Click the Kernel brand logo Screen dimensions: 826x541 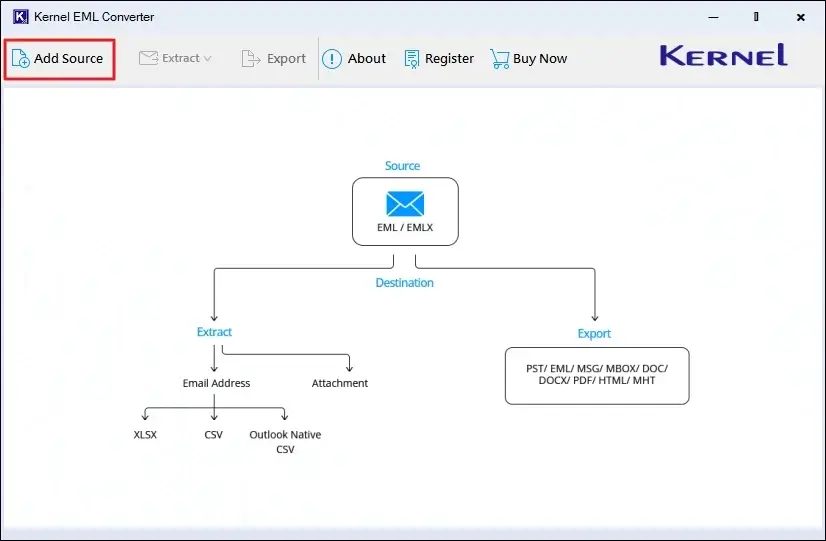(723, 56)
